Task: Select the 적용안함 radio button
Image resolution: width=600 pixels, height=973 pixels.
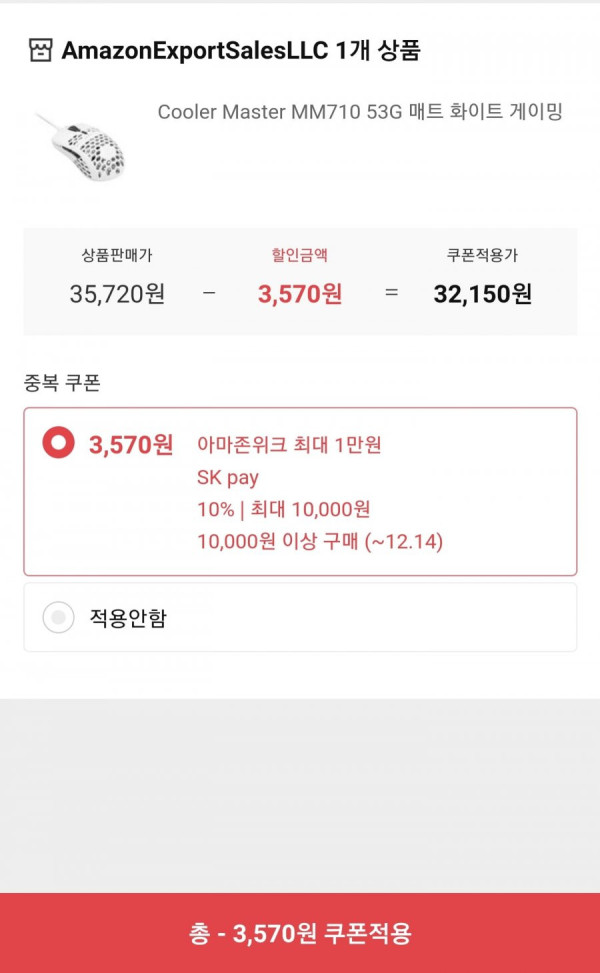Action: click(58, 617)
